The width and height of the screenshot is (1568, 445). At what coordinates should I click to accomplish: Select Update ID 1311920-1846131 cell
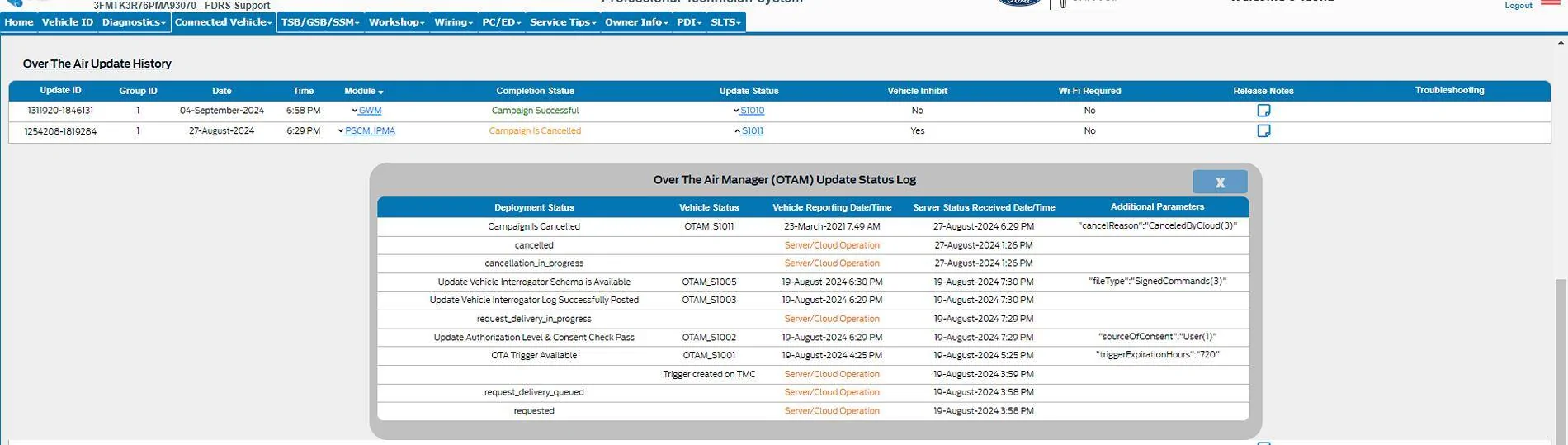pos(60,111)
